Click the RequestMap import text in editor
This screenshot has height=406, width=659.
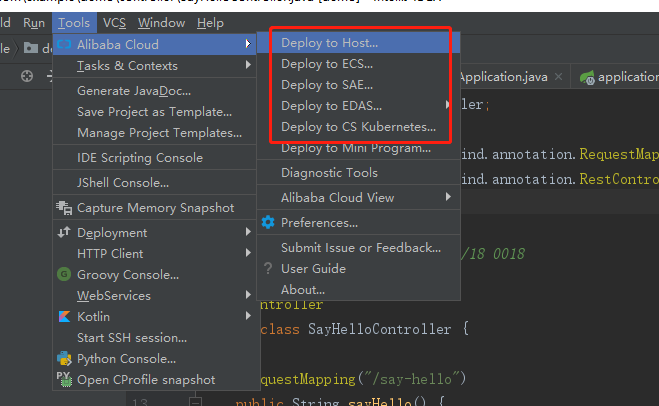[619, 154]
